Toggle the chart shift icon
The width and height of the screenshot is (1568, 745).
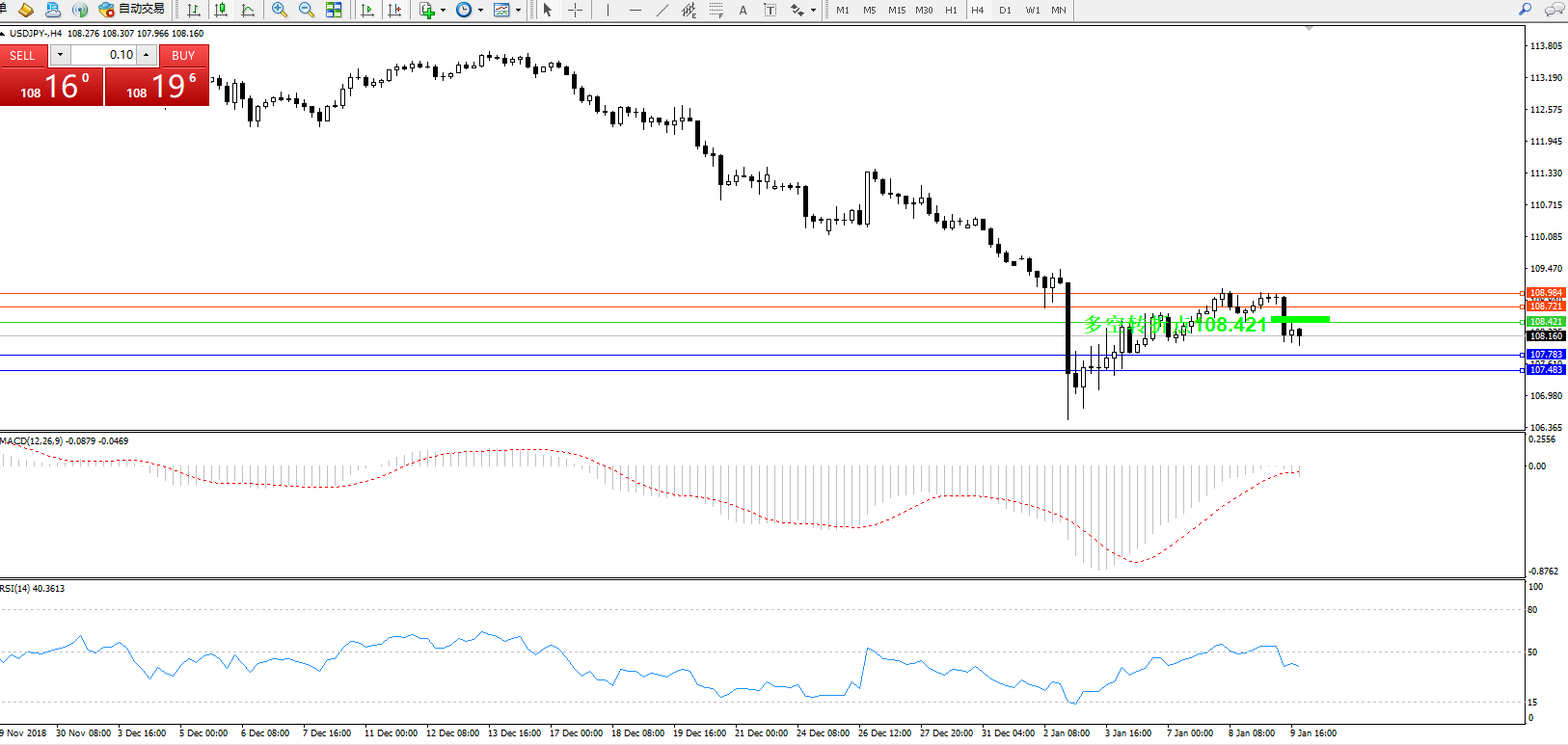point(394,10)
